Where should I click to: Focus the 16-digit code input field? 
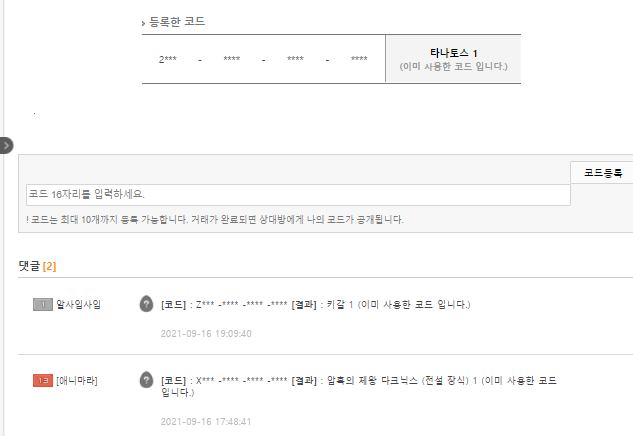(298, 194)
